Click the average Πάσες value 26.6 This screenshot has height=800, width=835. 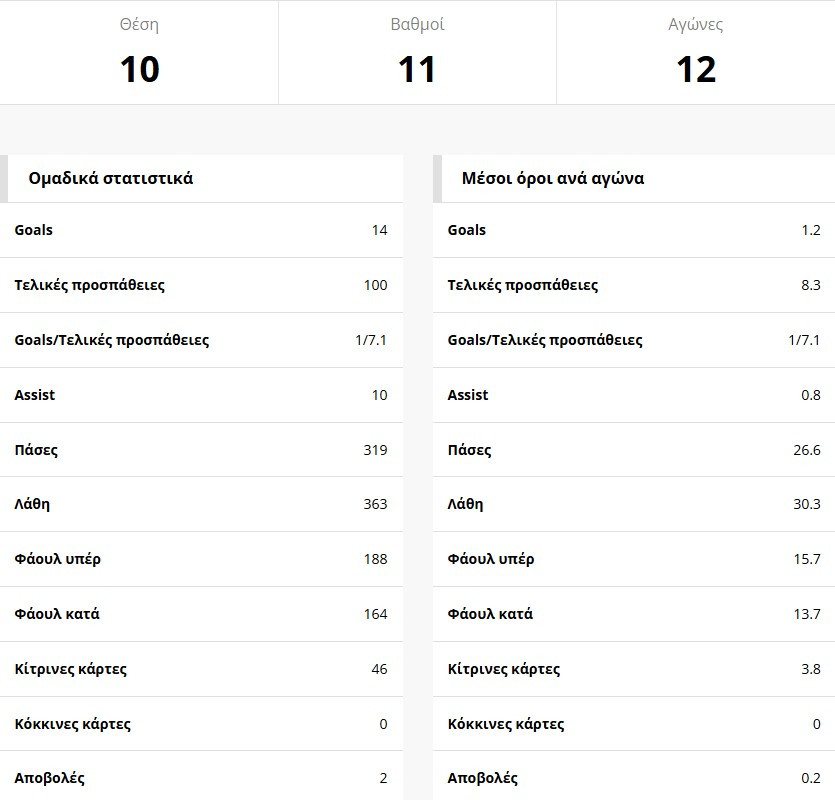tap(806, 450)
